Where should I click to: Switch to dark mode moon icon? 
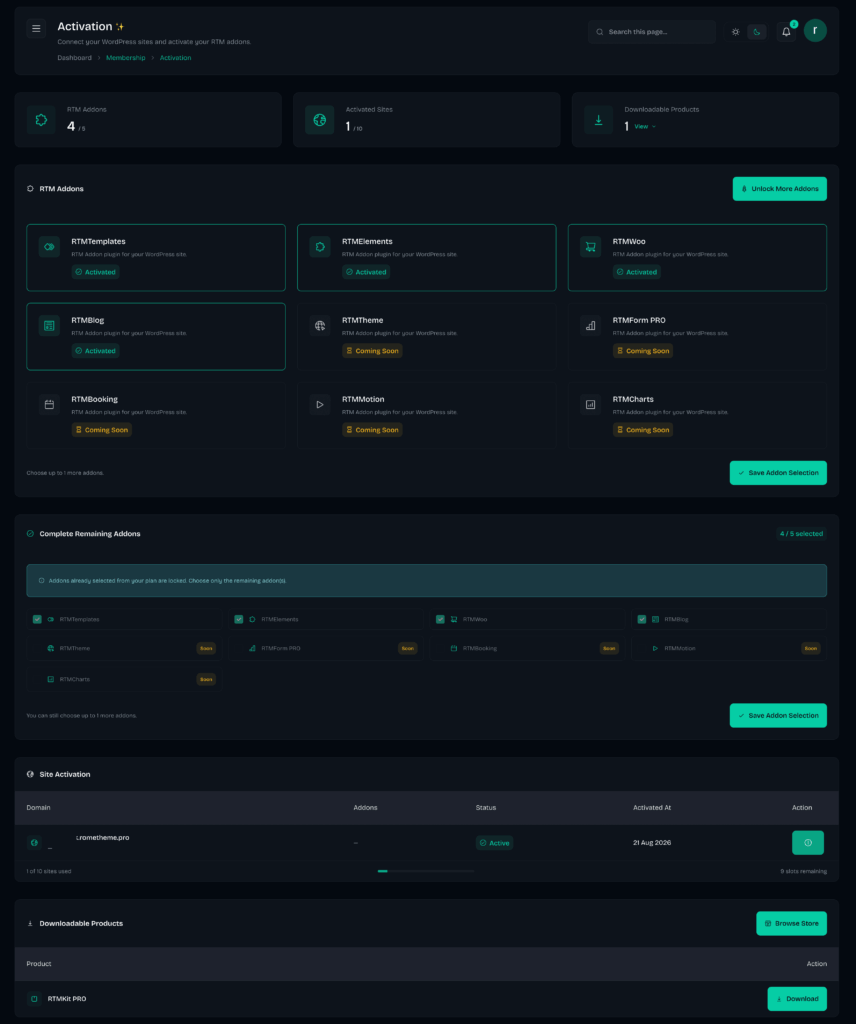point(757,31)
